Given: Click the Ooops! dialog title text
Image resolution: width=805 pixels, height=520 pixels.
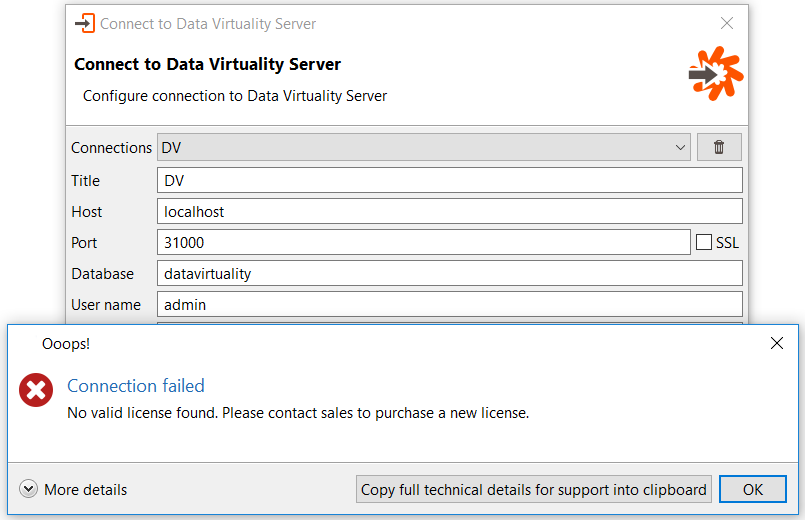Looking at the screenshot, I should click(66, 343).
